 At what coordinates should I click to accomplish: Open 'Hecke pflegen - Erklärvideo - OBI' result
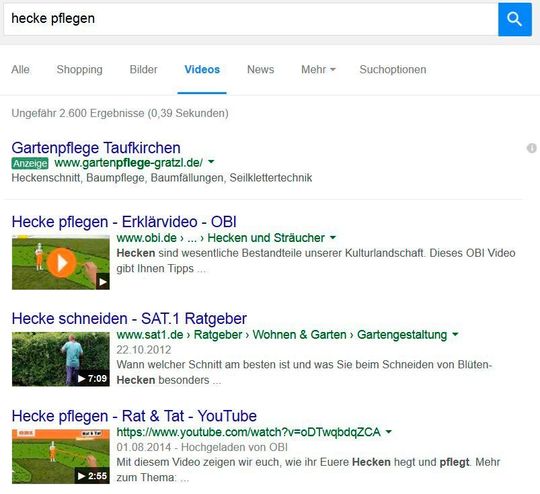point(124,222)
